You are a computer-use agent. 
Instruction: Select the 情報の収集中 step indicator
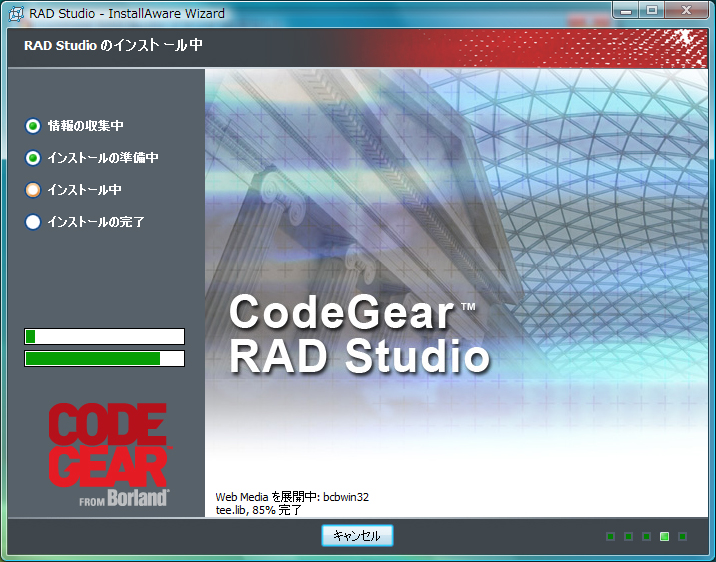pyautogui.click(x=33, y=126)
